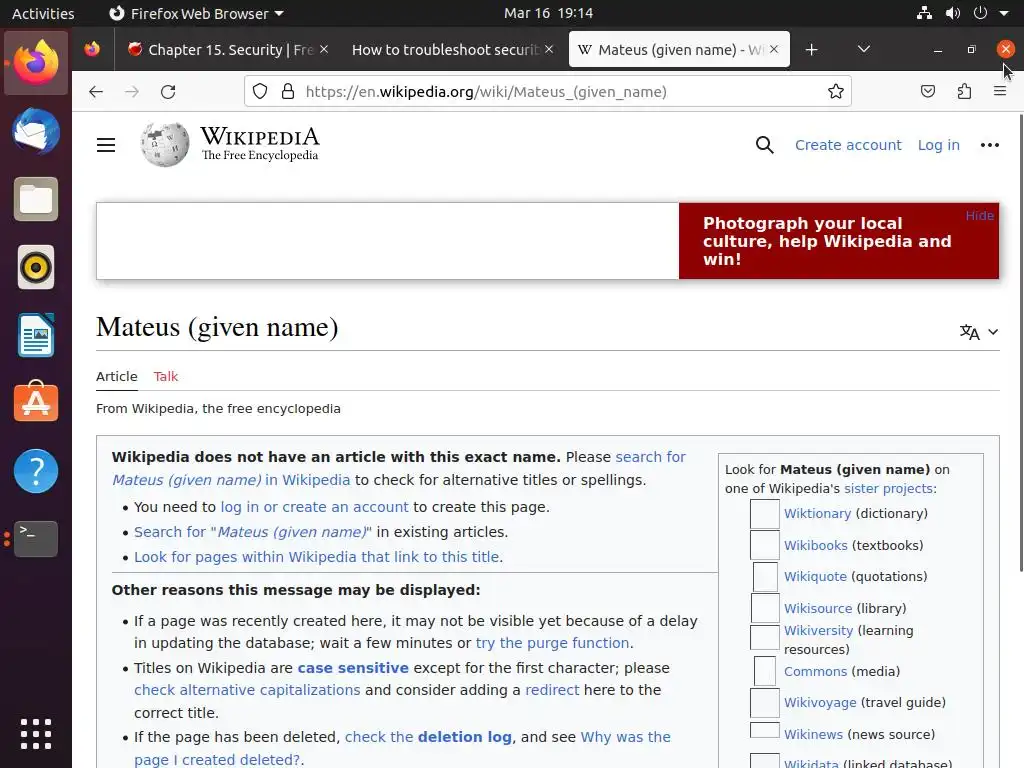Image resolution: width=1024 pixels, height=768 pixels.
Task: Open the Files manager in the dock
Action: [x=36, y=199]
